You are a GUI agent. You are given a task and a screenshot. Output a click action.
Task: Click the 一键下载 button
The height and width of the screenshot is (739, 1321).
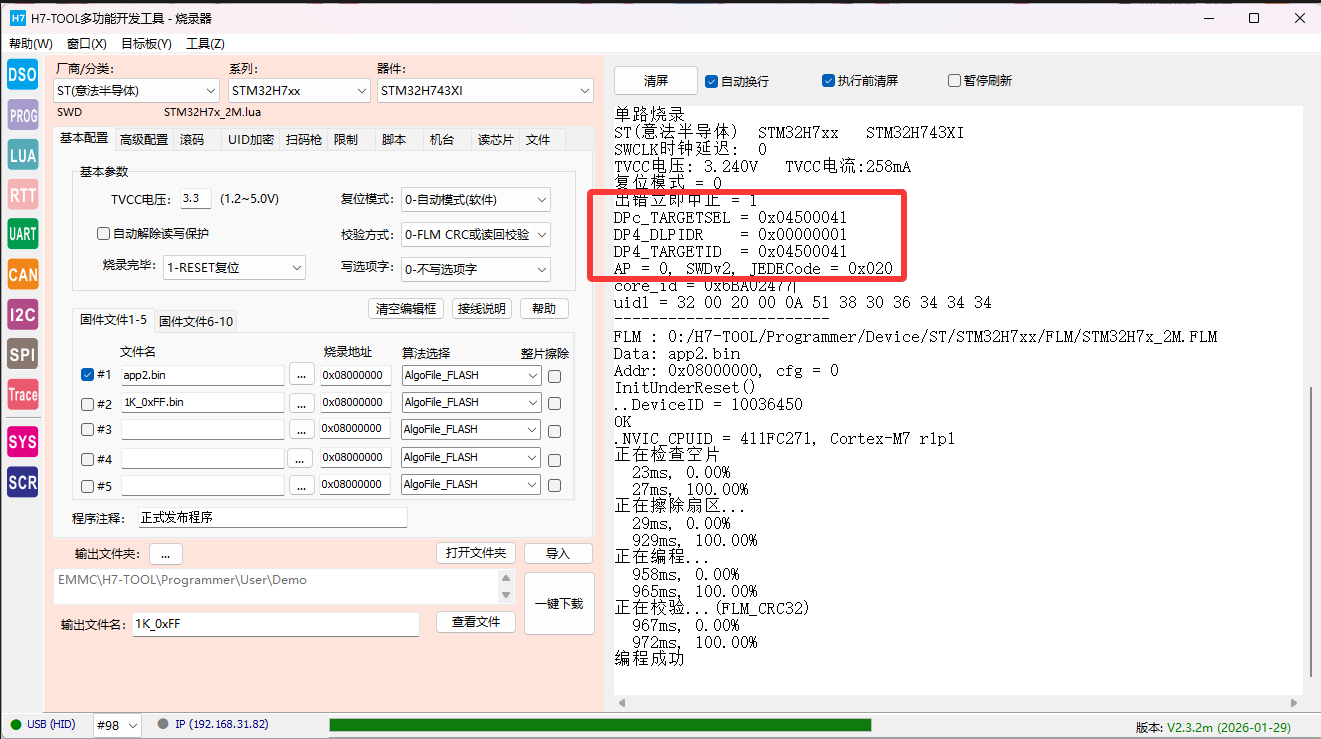pos(559,603)
